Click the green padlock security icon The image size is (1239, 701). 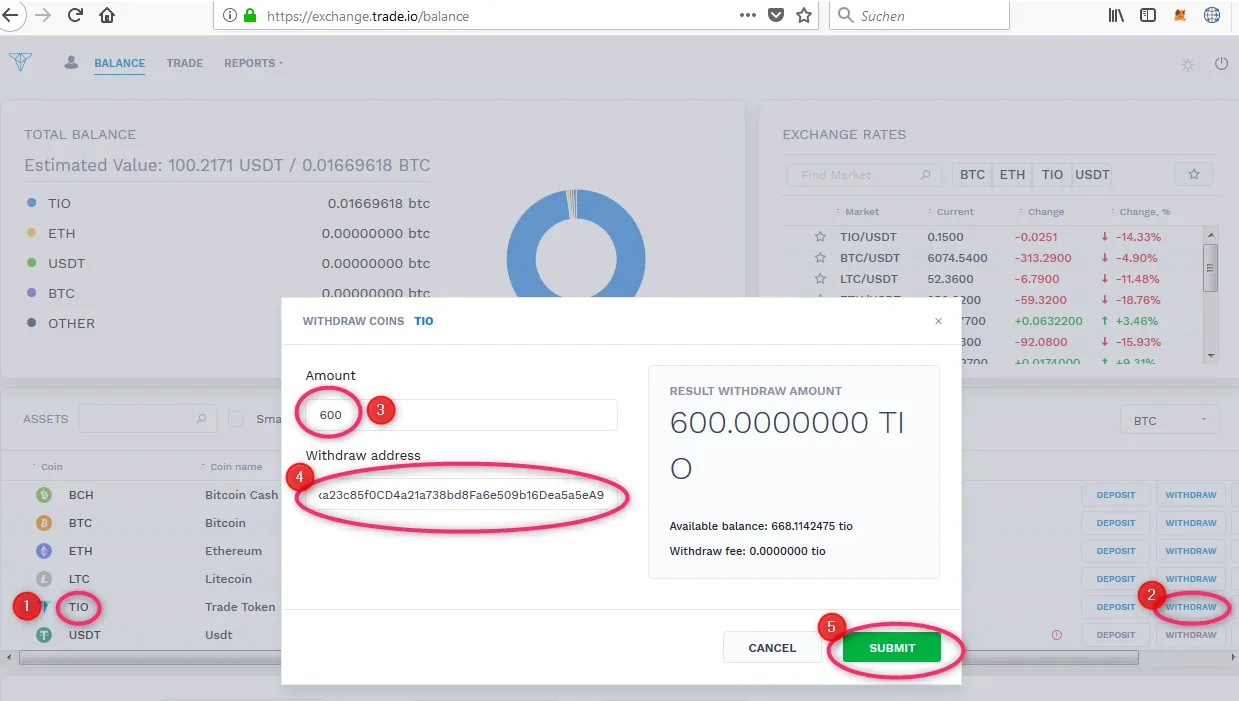coord(249,16)
